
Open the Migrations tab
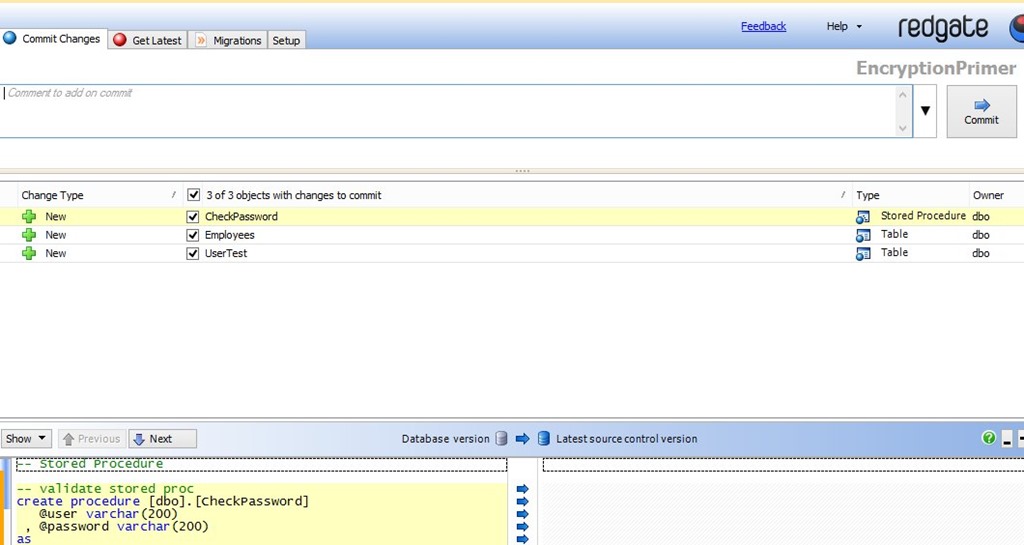[228, 40]
